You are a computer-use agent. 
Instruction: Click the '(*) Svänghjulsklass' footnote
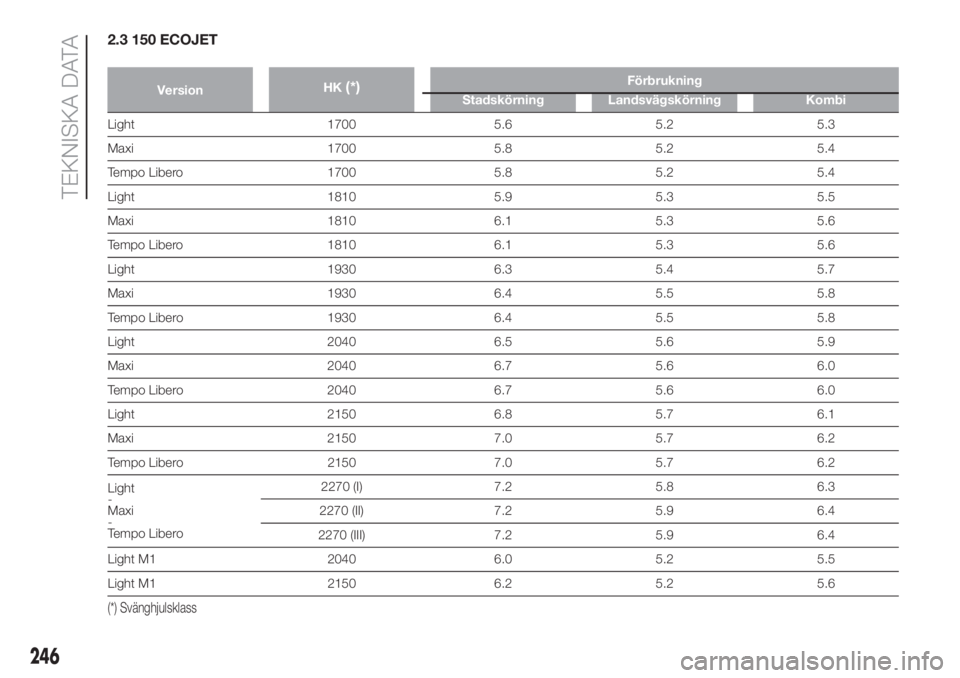152,608
